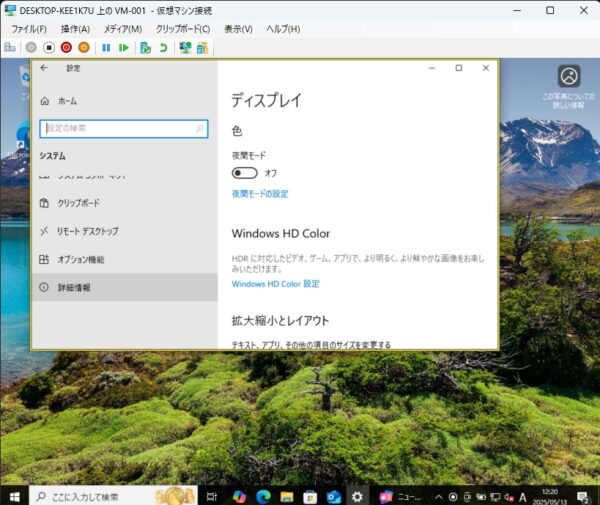Click the rightmost Hyper-V toolbar icon
The height and width of the screenshot is (505, 600).
(202, 47)
